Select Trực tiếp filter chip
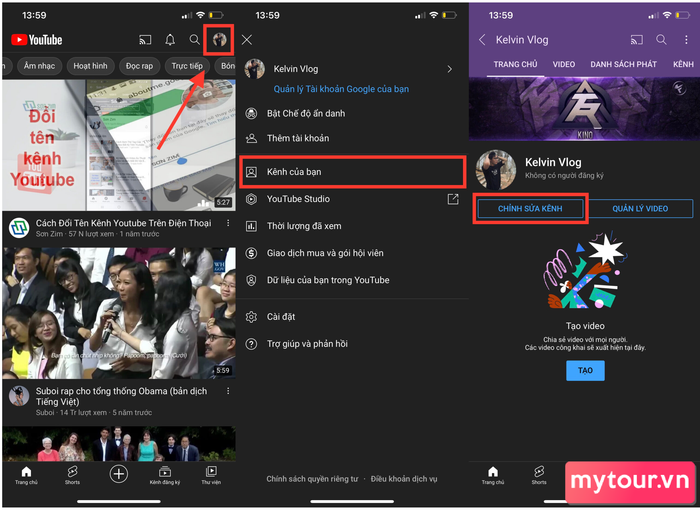Image resolution: width=700 pixels, height=511 pixels. click(x=187, y=66)
